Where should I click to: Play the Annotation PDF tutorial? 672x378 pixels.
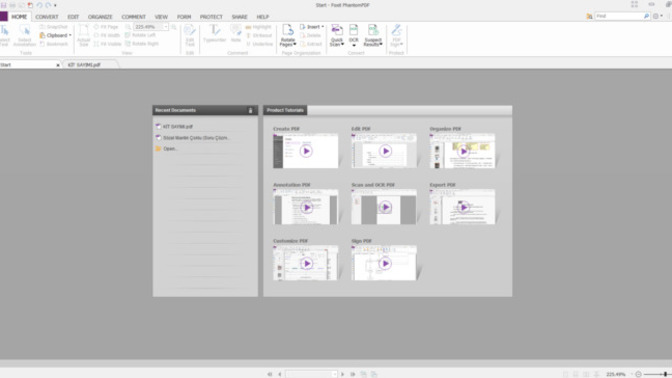306,207
